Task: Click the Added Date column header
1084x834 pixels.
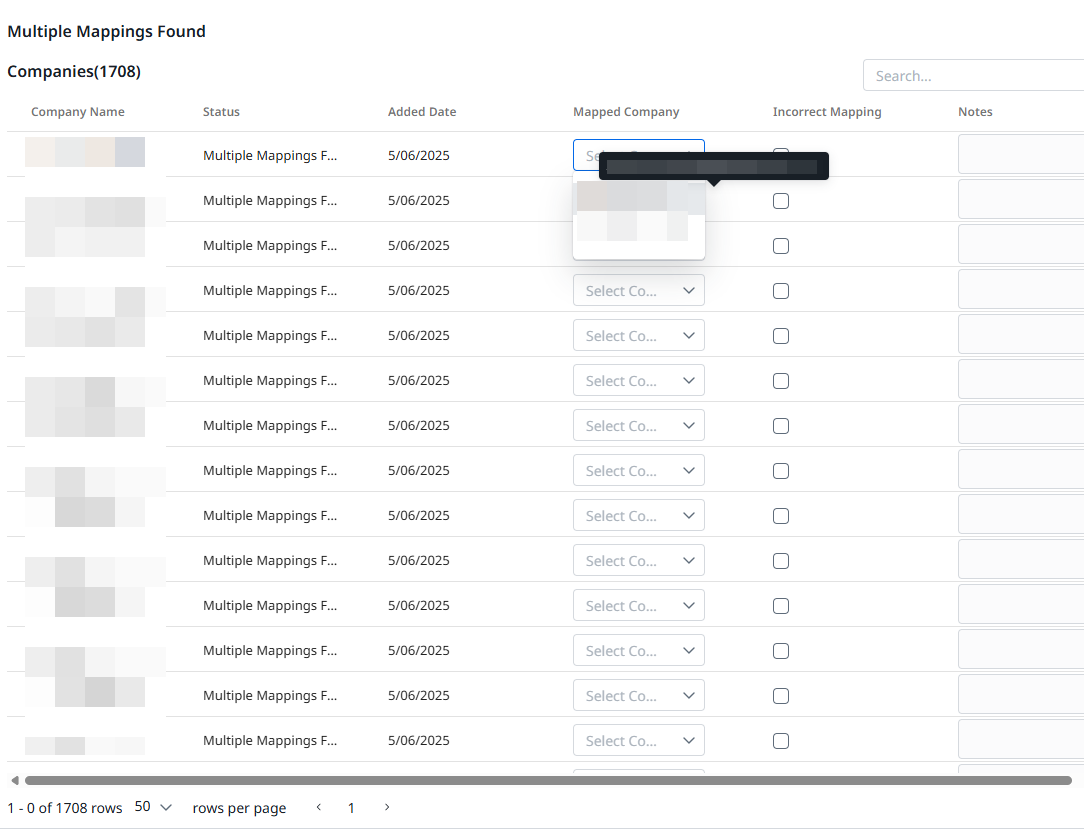Action: [422, 112]
